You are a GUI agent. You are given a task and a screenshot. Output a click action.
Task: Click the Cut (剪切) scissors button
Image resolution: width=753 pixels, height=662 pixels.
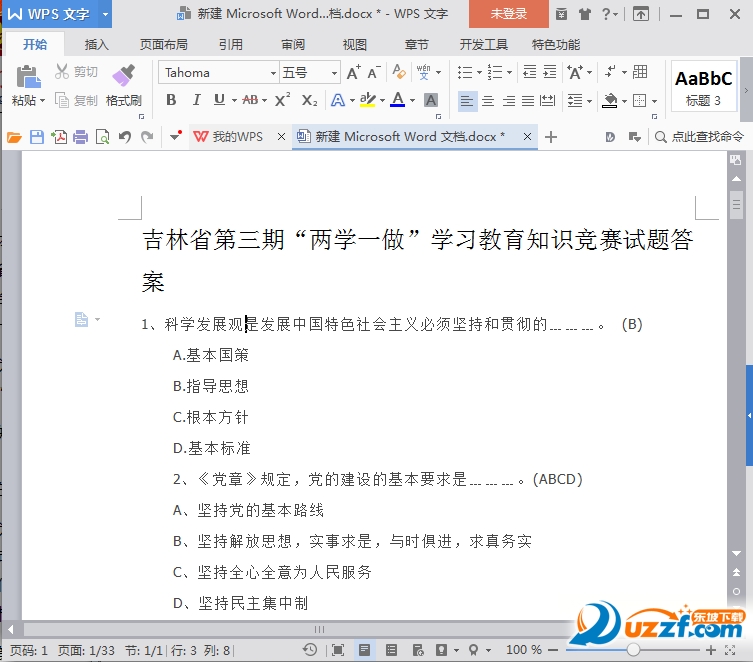tap(76, 72)
